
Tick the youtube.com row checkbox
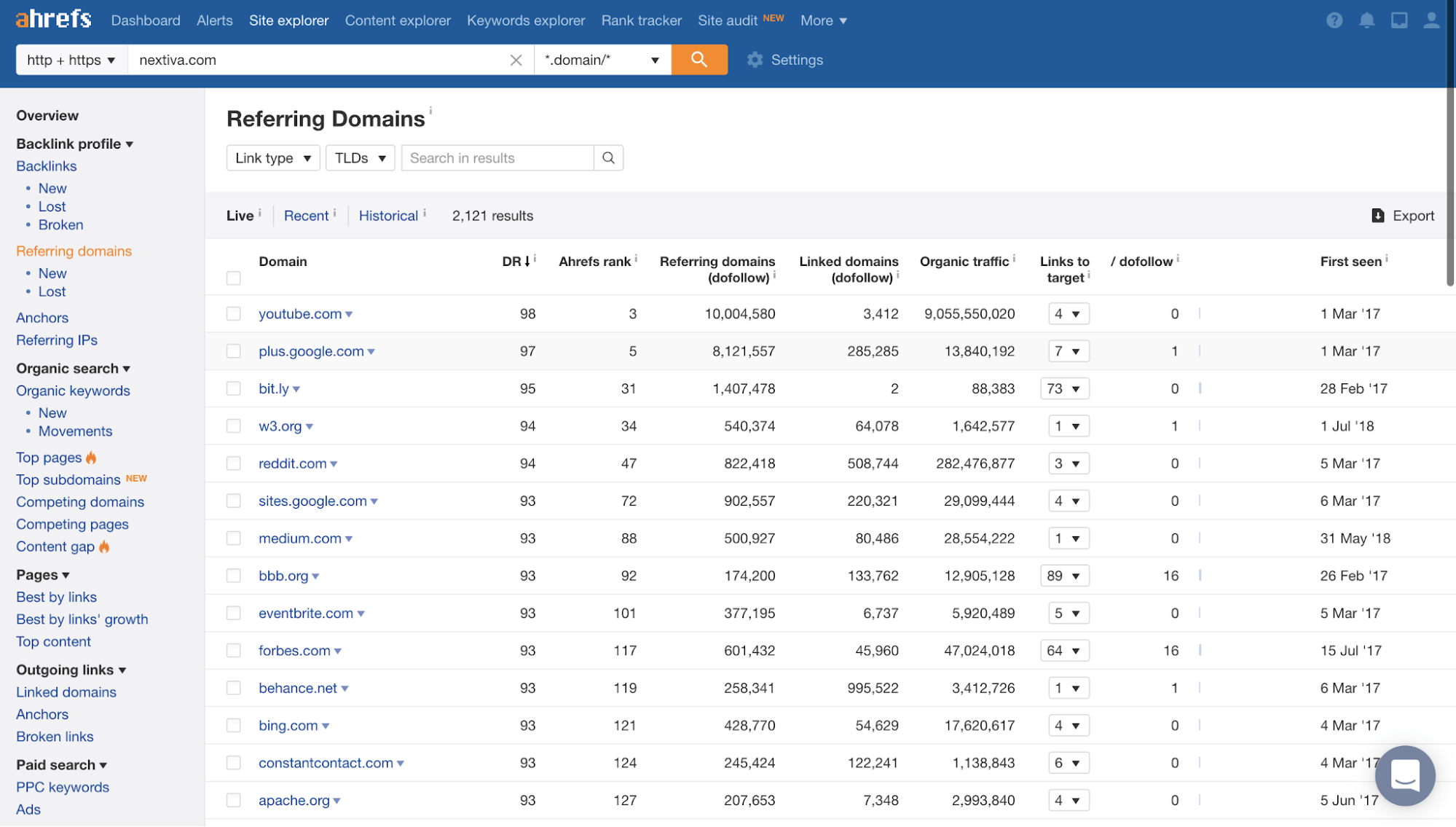233,314
